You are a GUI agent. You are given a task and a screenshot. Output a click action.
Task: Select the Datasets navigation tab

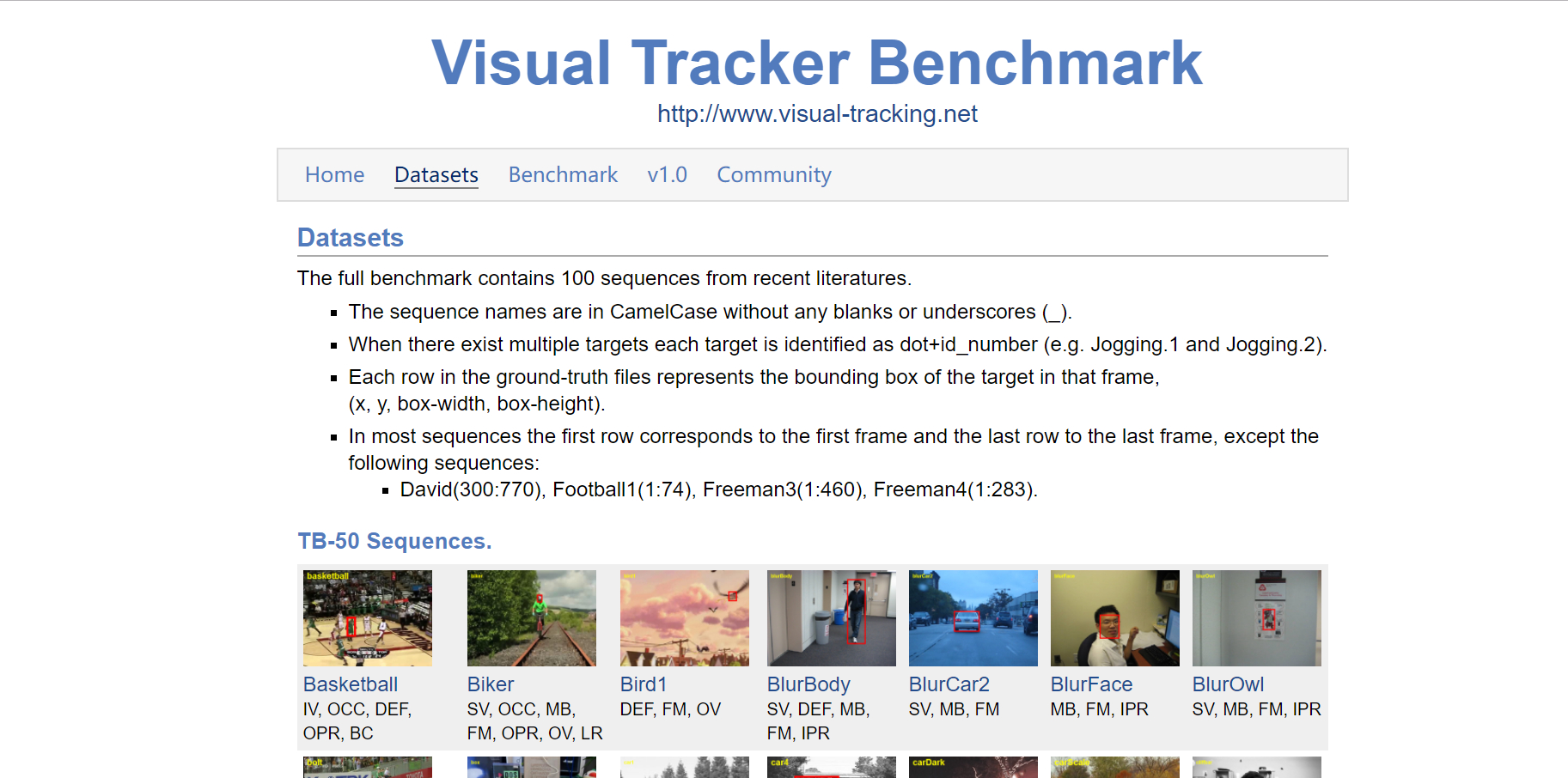point(436,175)
